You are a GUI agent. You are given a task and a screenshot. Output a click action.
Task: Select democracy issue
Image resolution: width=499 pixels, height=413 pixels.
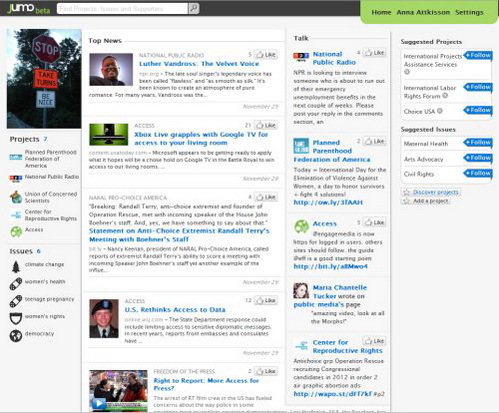tap(39, 333)
